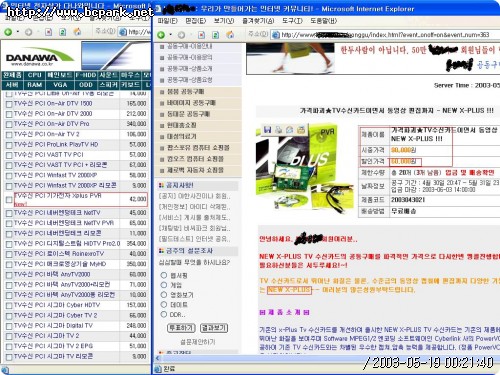Click X-PLUS product box thumbnail
This screenshot has width=500, height=375.
[x=305, y=167]
